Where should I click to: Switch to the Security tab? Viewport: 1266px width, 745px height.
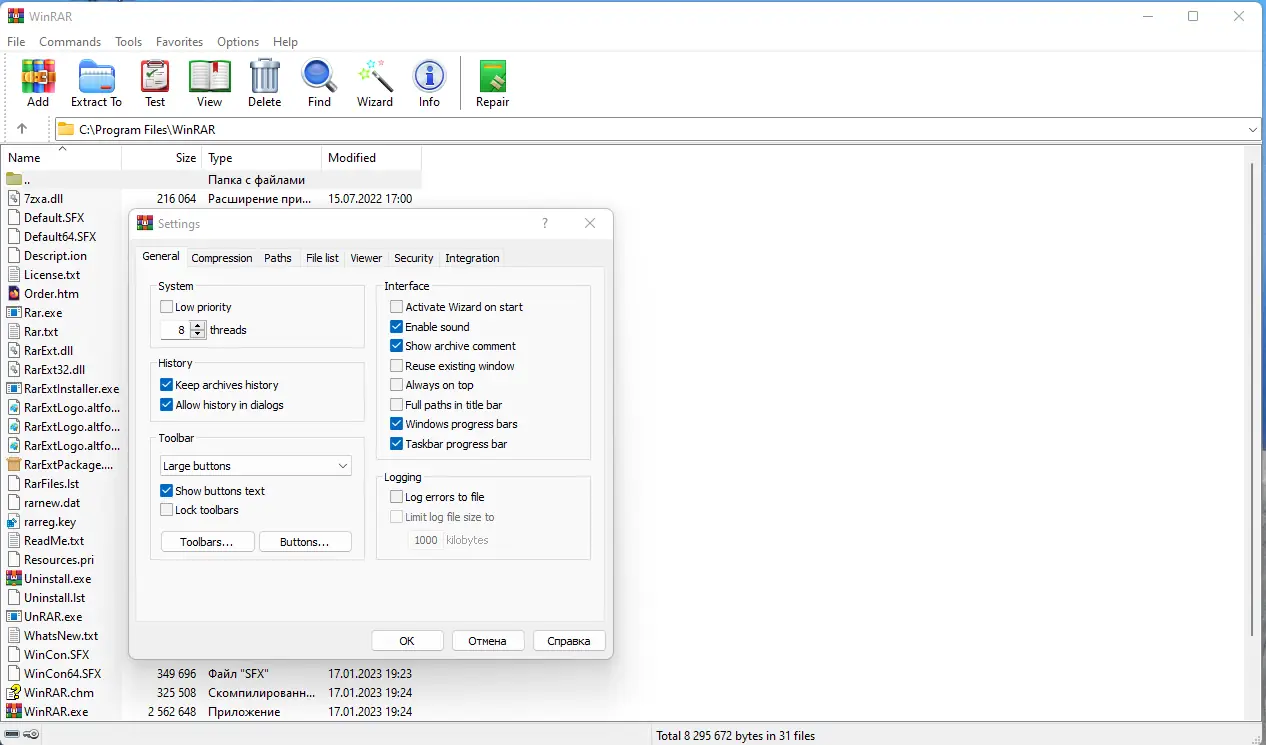pos(414,258)
